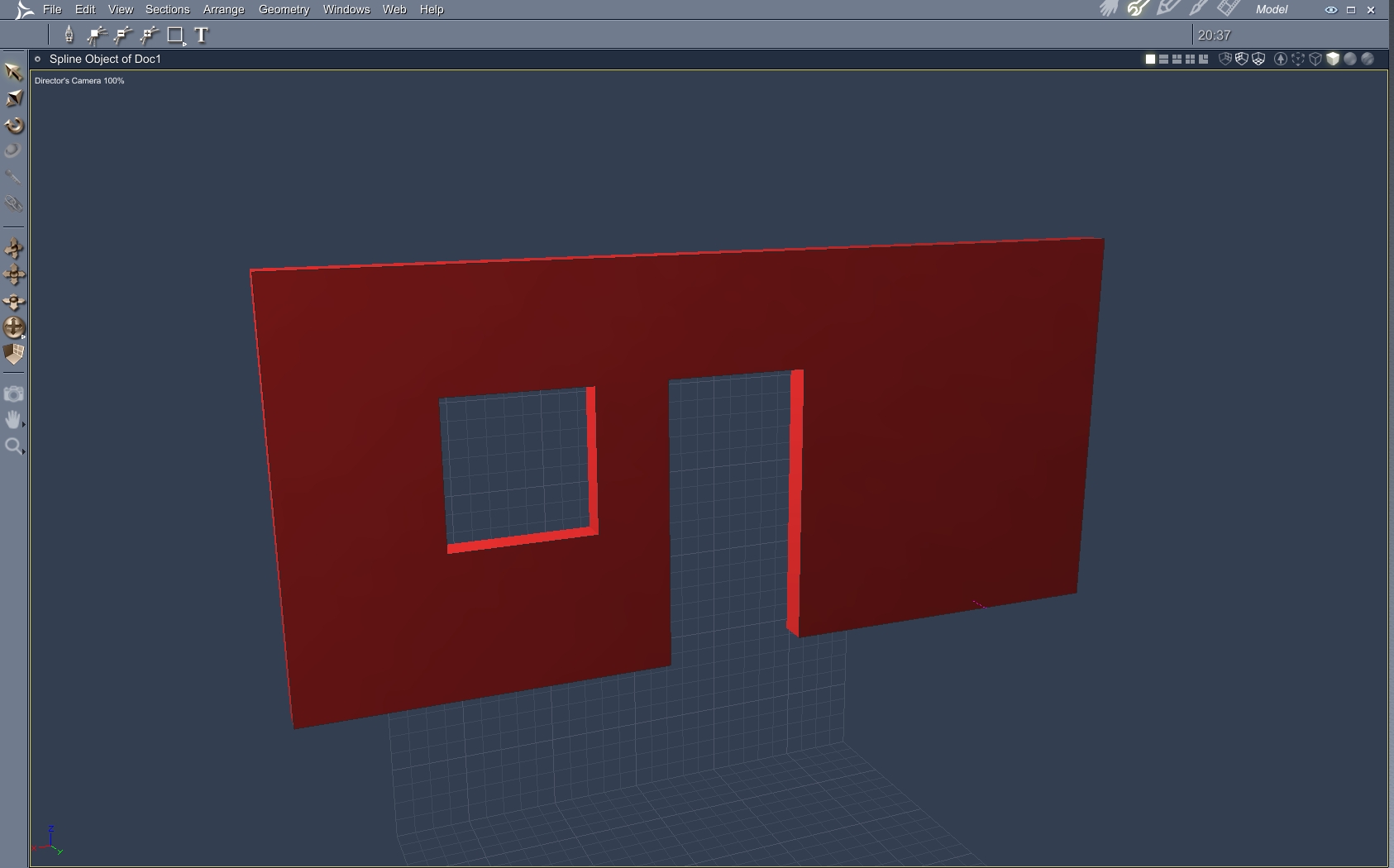The height and width of the screenshot is (868, 1394).
Task: Switch to four-pane viewport layout
Action: pos(1190,59)
